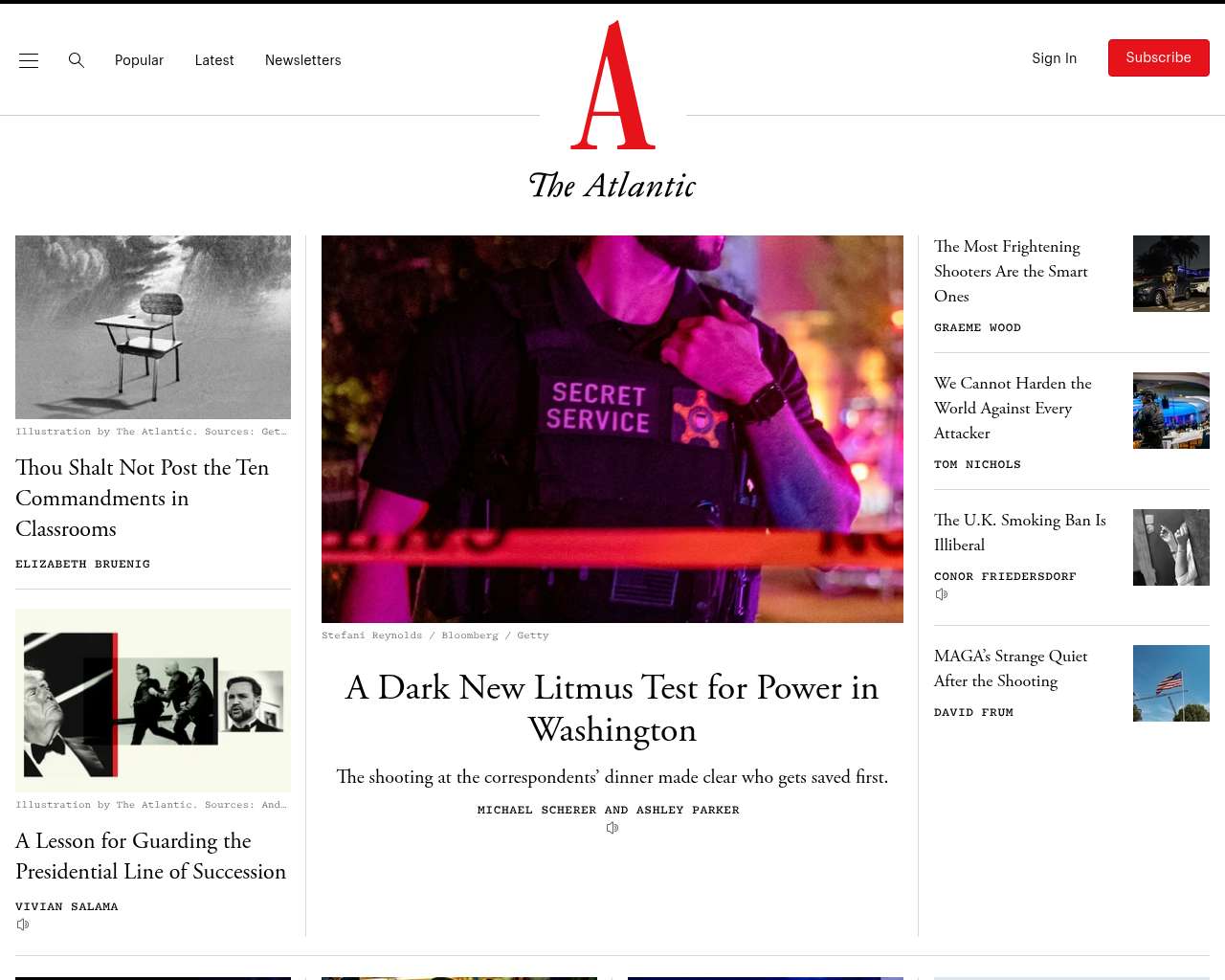View author Tom Nichols's page
Image resolution: width=1225 pixels, height=980 pixels.
pyautogui.click(x=977, y=464)
